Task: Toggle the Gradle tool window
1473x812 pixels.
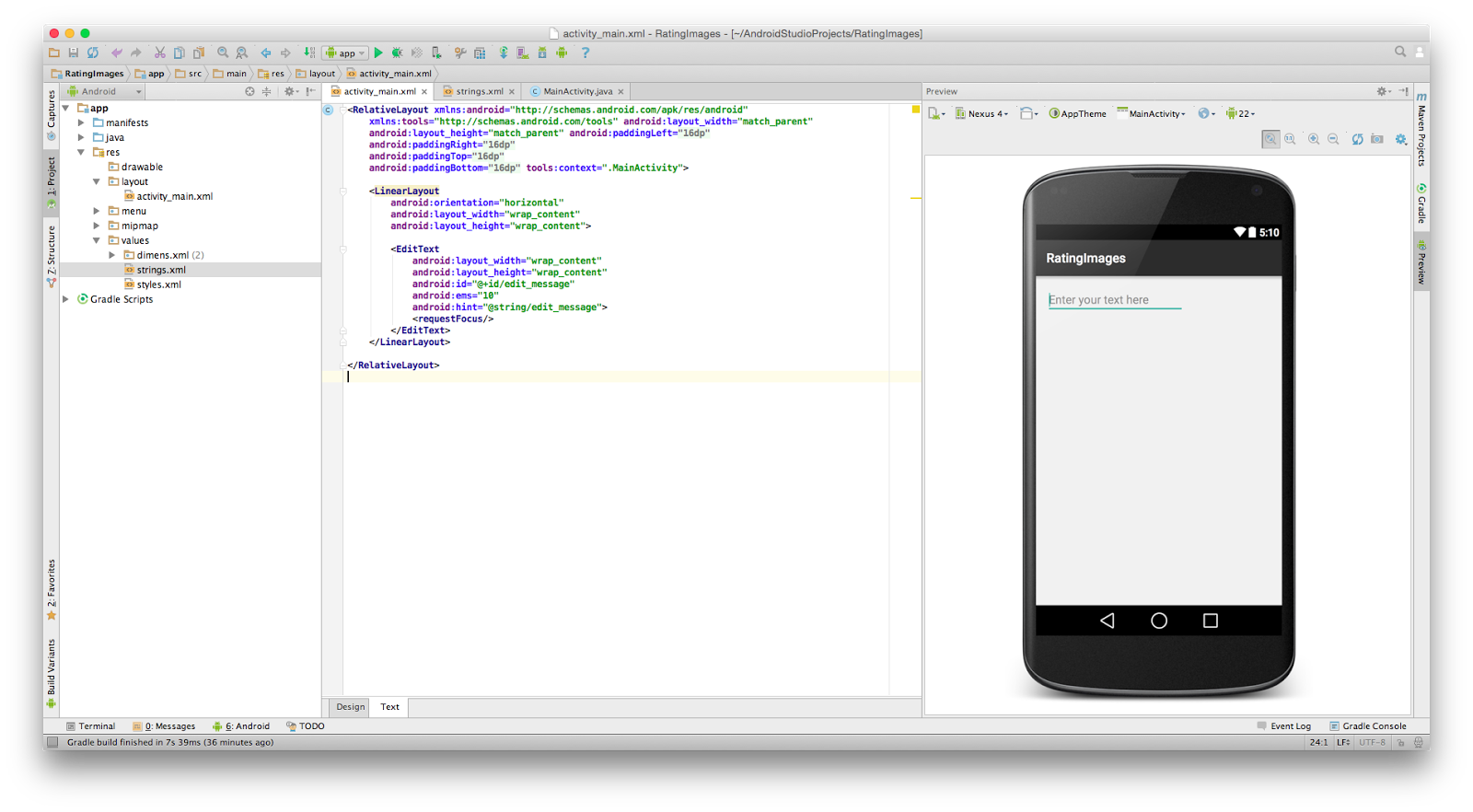Action: [x=1421, y=203]
